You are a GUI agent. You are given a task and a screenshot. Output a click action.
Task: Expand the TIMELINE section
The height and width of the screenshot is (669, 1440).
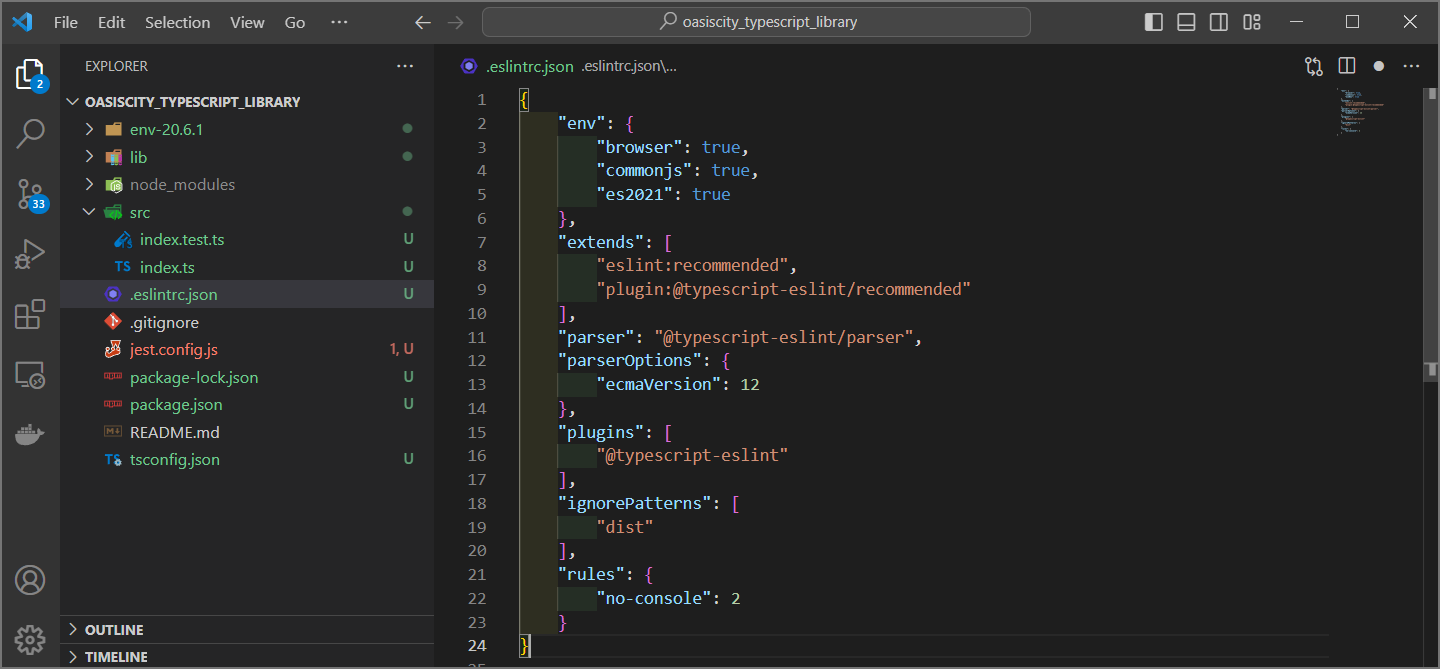point(72,657)
